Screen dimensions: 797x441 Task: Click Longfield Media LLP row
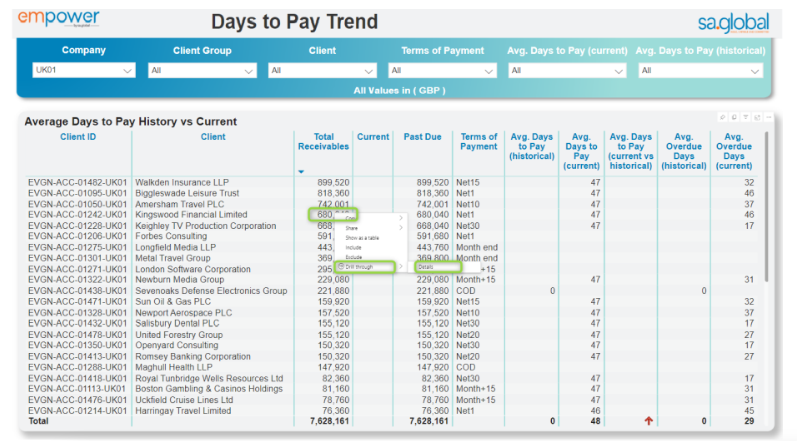(175, 247)
